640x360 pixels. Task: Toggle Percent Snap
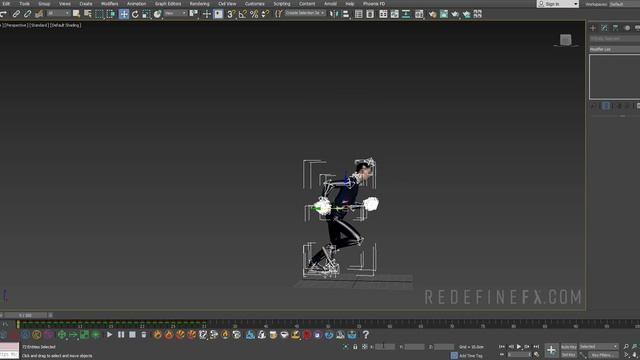254,14
